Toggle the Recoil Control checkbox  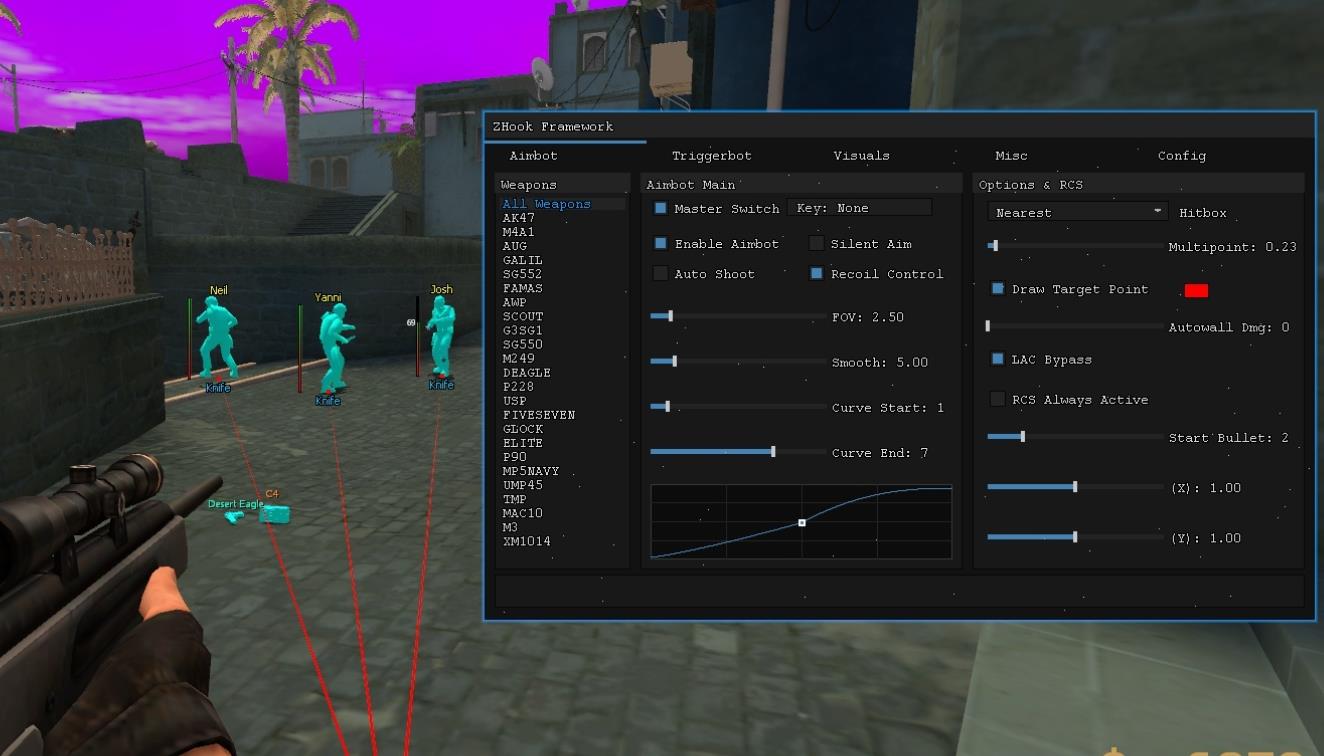pos(816,273)
